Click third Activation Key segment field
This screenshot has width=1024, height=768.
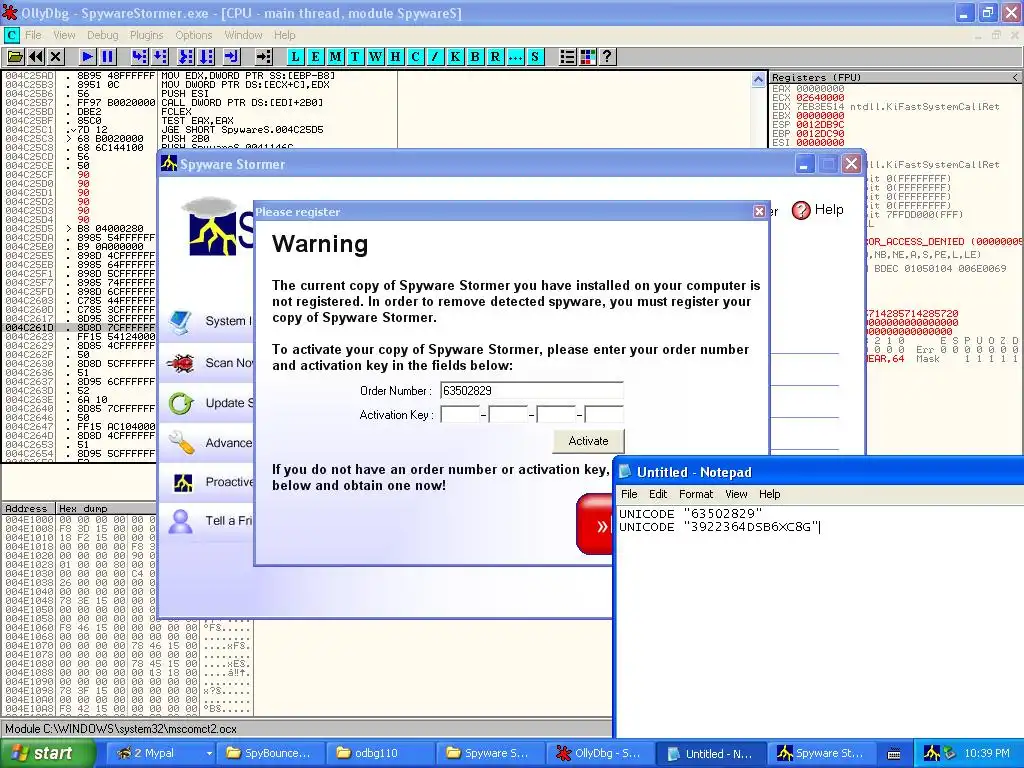pyautogui.click(x=556, y=414)
